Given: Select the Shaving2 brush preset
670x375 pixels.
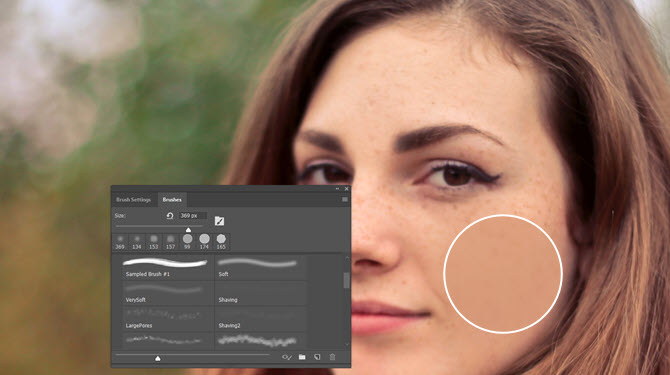Looking at the screenshot, I should (261, 319).
